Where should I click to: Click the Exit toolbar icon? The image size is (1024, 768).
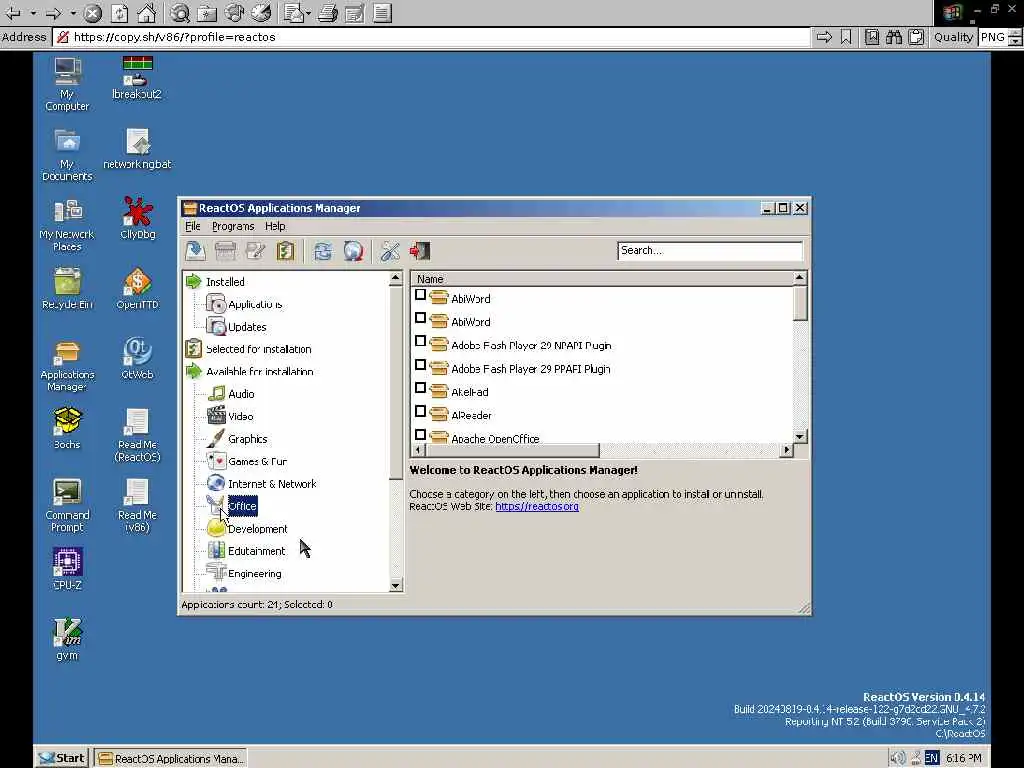point(420,251)
